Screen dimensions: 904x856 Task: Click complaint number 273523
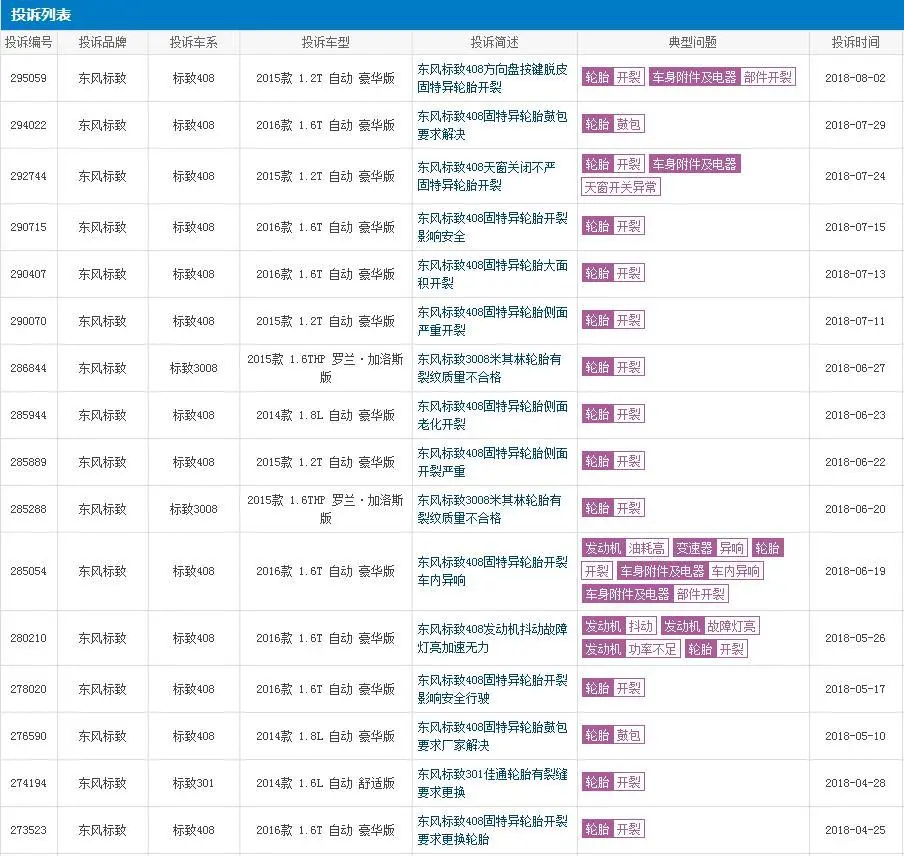(x=28, y=830)
